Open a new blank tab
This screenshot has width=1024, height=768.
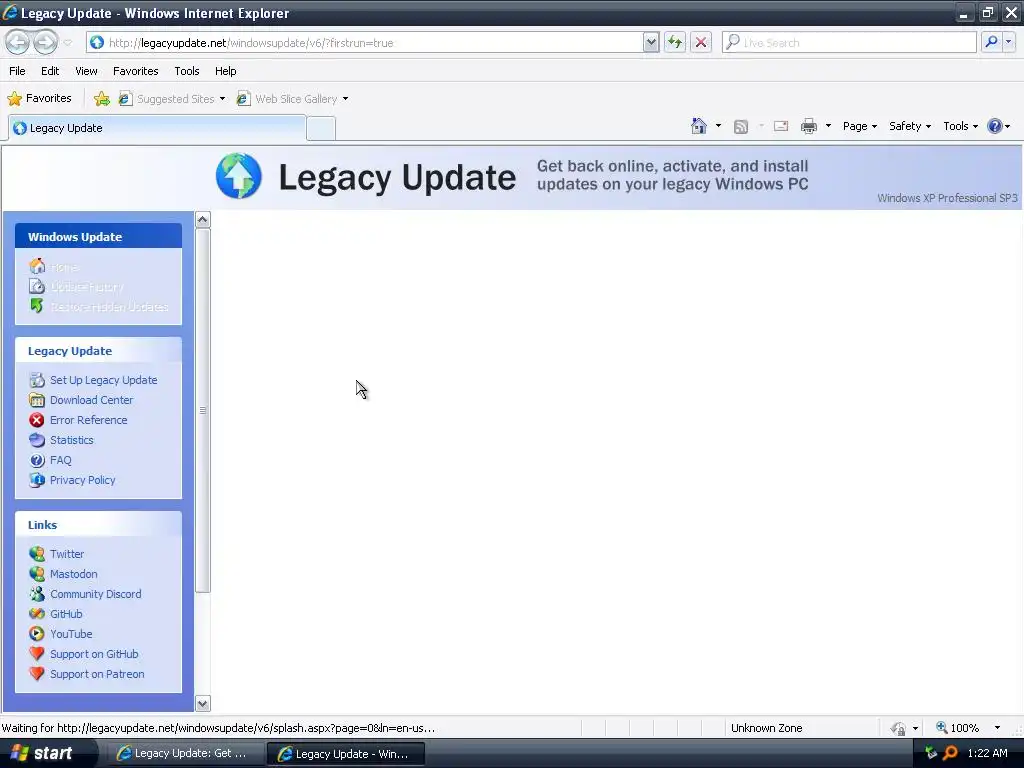coord(321,129)
